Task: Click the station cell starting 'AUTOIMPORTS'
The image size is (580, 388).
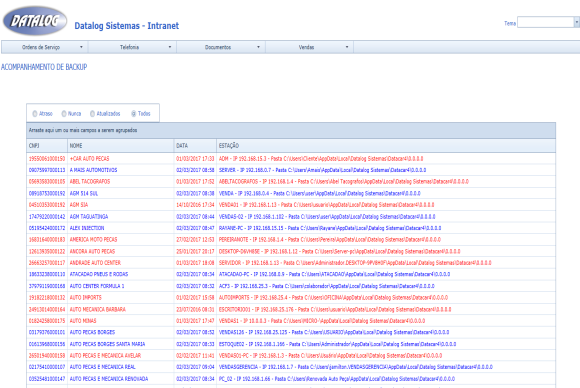Action: coord(386,298)
